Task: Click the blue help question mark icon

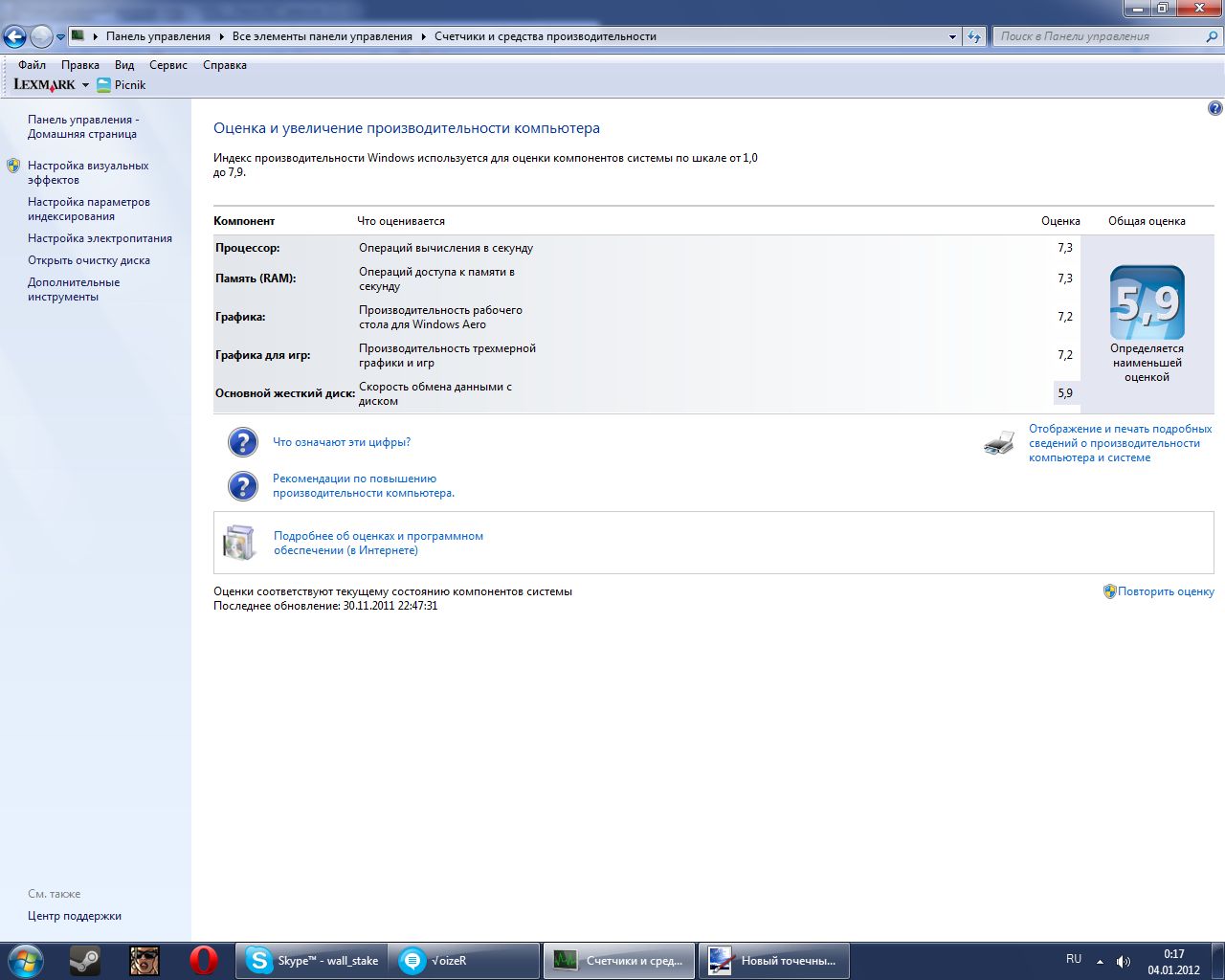Action: coord(1215,109)
